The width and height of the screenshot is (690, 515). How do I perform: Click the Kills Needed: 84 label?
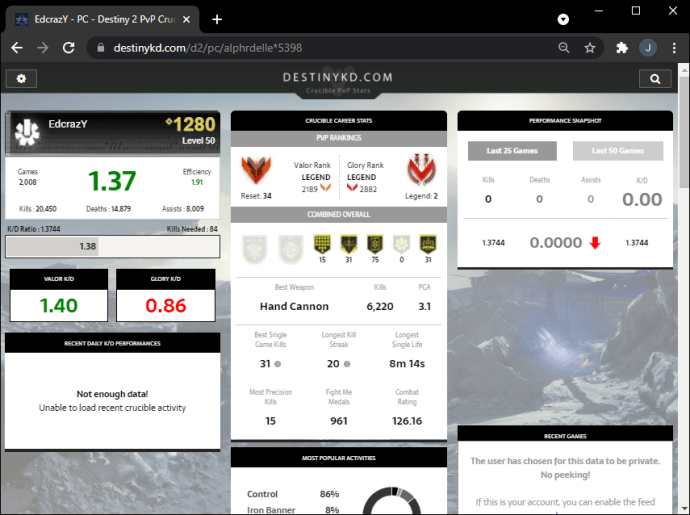[x=192, y=229]
